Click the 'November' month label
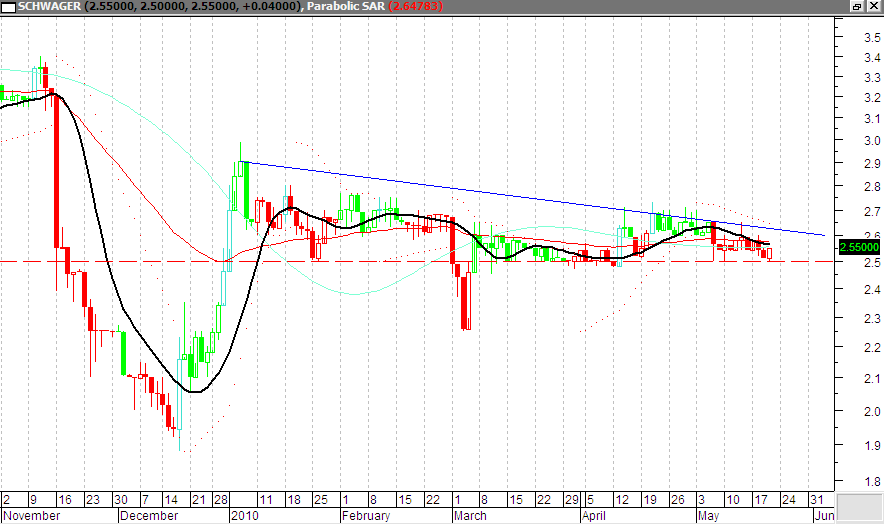This screenshot has height=524, width=884. click(x=32, y=516)
